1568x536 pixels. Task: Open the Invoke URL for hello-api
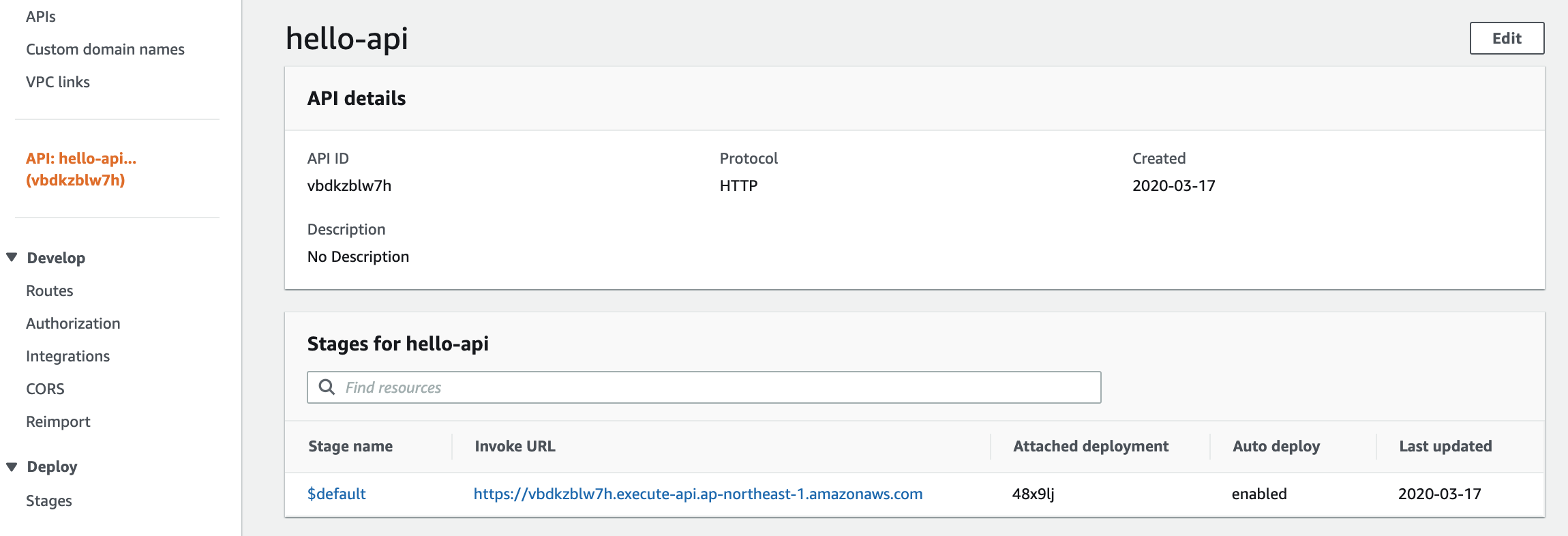pos(697,493)
